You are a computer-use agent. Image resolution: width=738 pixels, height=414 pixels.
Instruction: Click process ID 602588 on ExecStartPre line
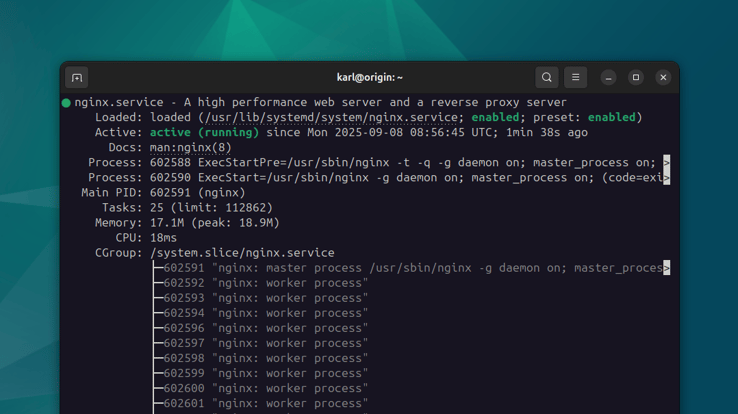170,163
